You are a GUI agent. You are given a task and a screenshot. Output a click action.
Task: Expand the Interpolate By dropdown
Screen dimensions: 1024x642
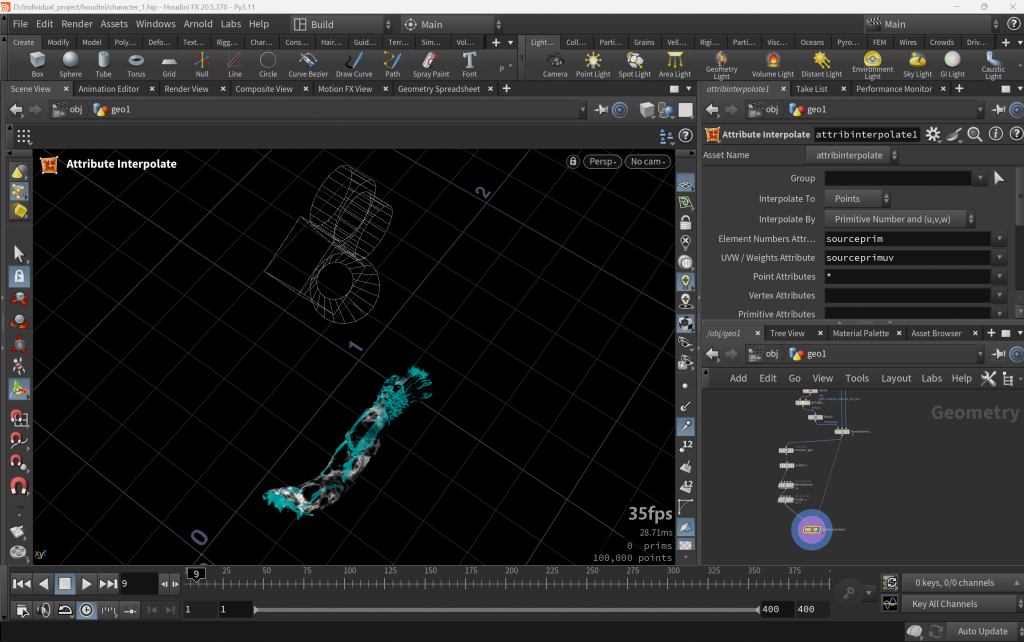click(900, 219)
